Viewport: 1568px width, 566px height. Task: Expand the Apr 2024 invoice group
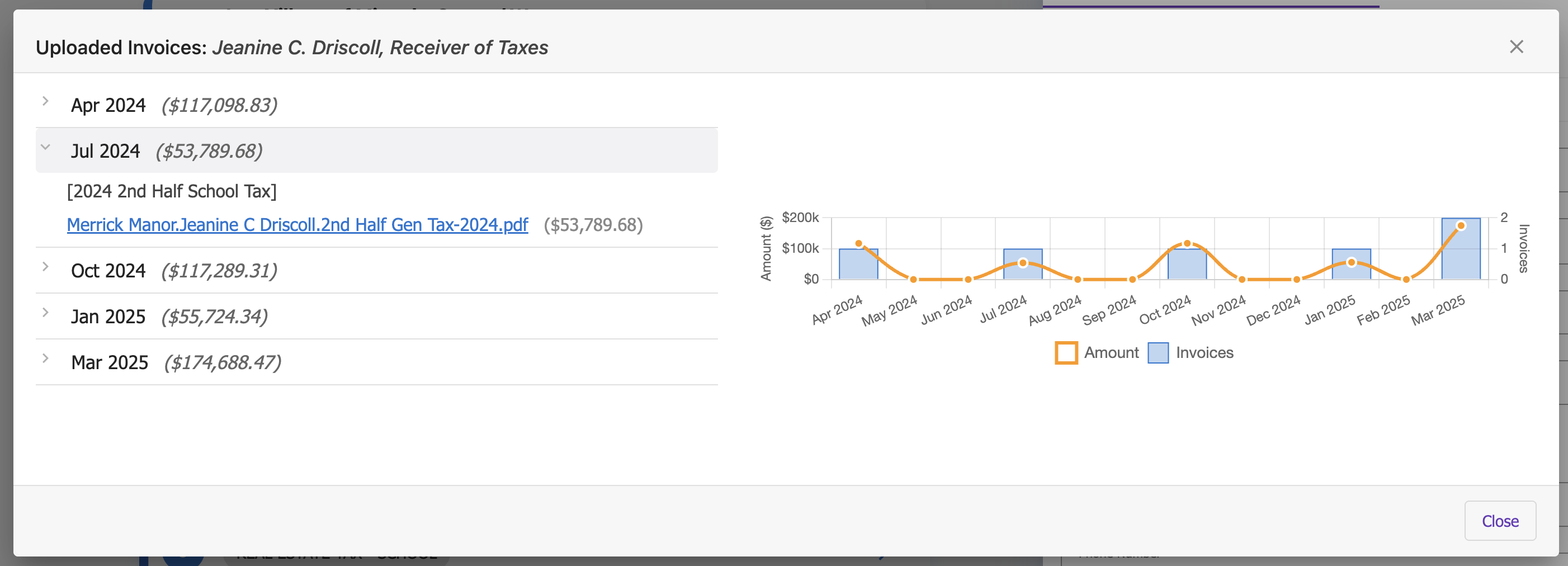46,102
